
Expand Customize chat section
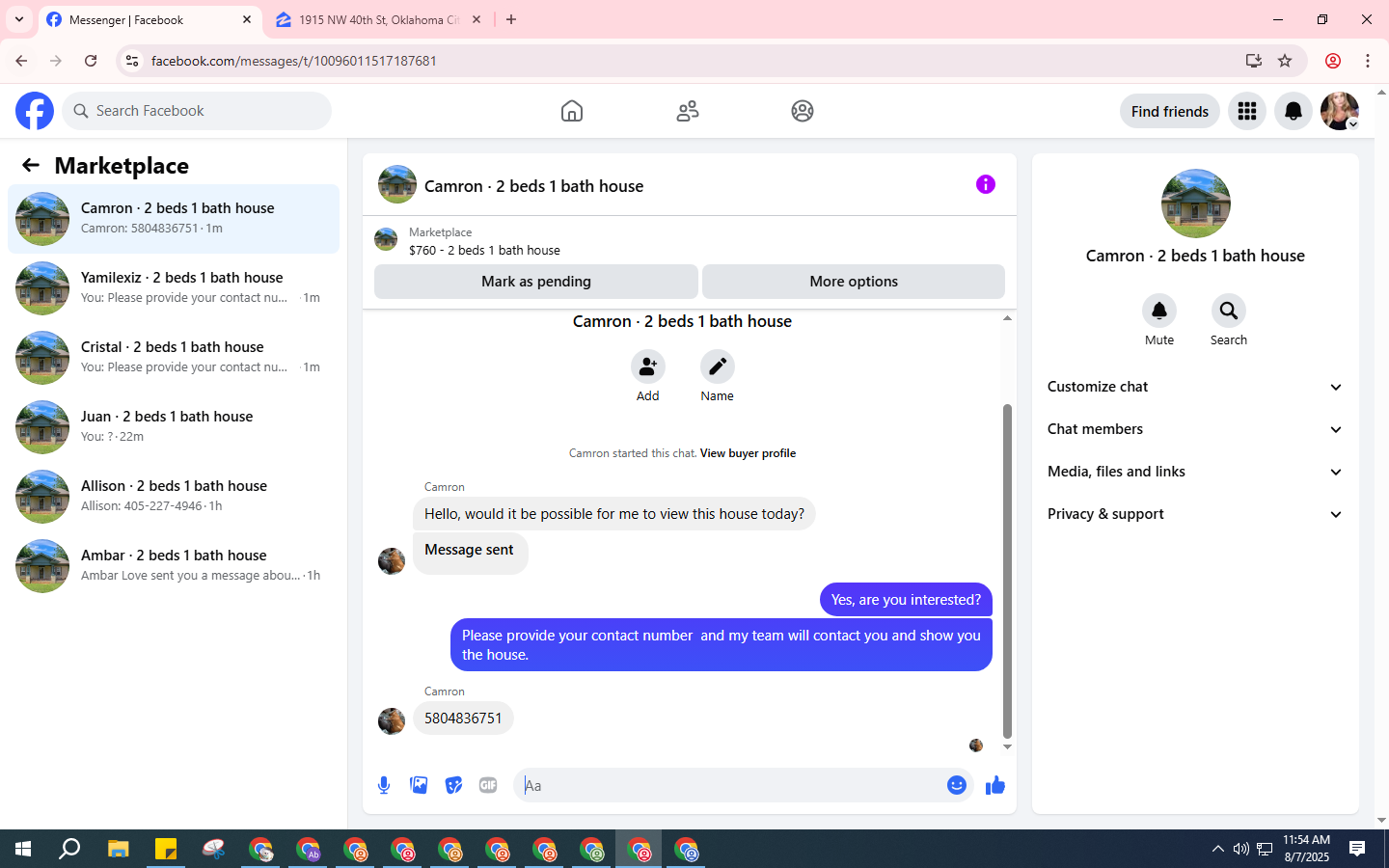(1195, 387)
